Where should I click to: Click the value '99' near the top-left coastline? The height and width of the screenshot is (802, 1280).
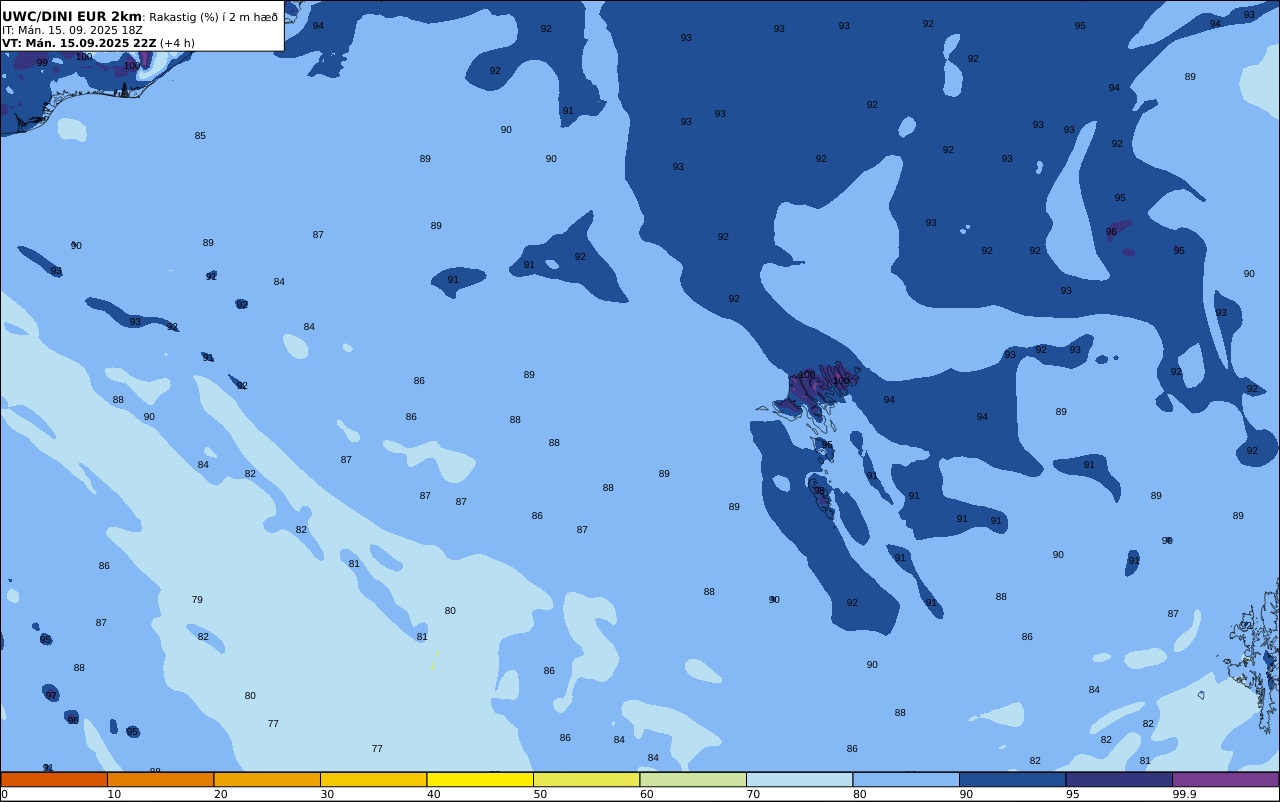[42, 63]
